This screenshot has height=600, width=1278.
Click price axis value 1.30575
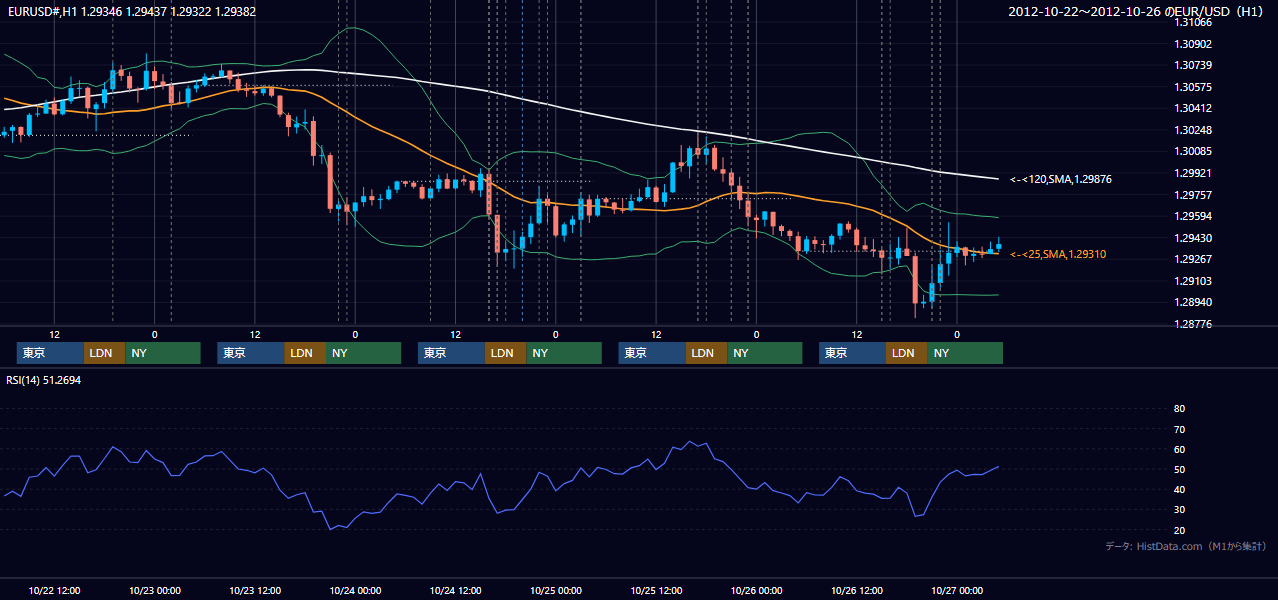click(x=1192, y=87)
